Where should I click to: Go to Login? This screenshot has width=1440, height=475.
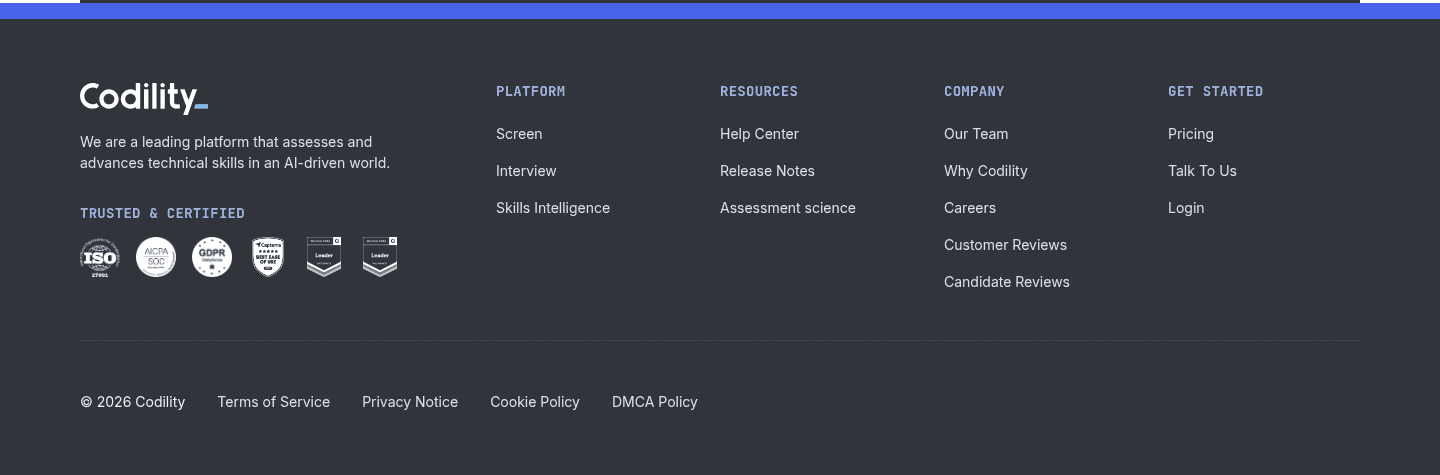click(x=1186, y=208)
